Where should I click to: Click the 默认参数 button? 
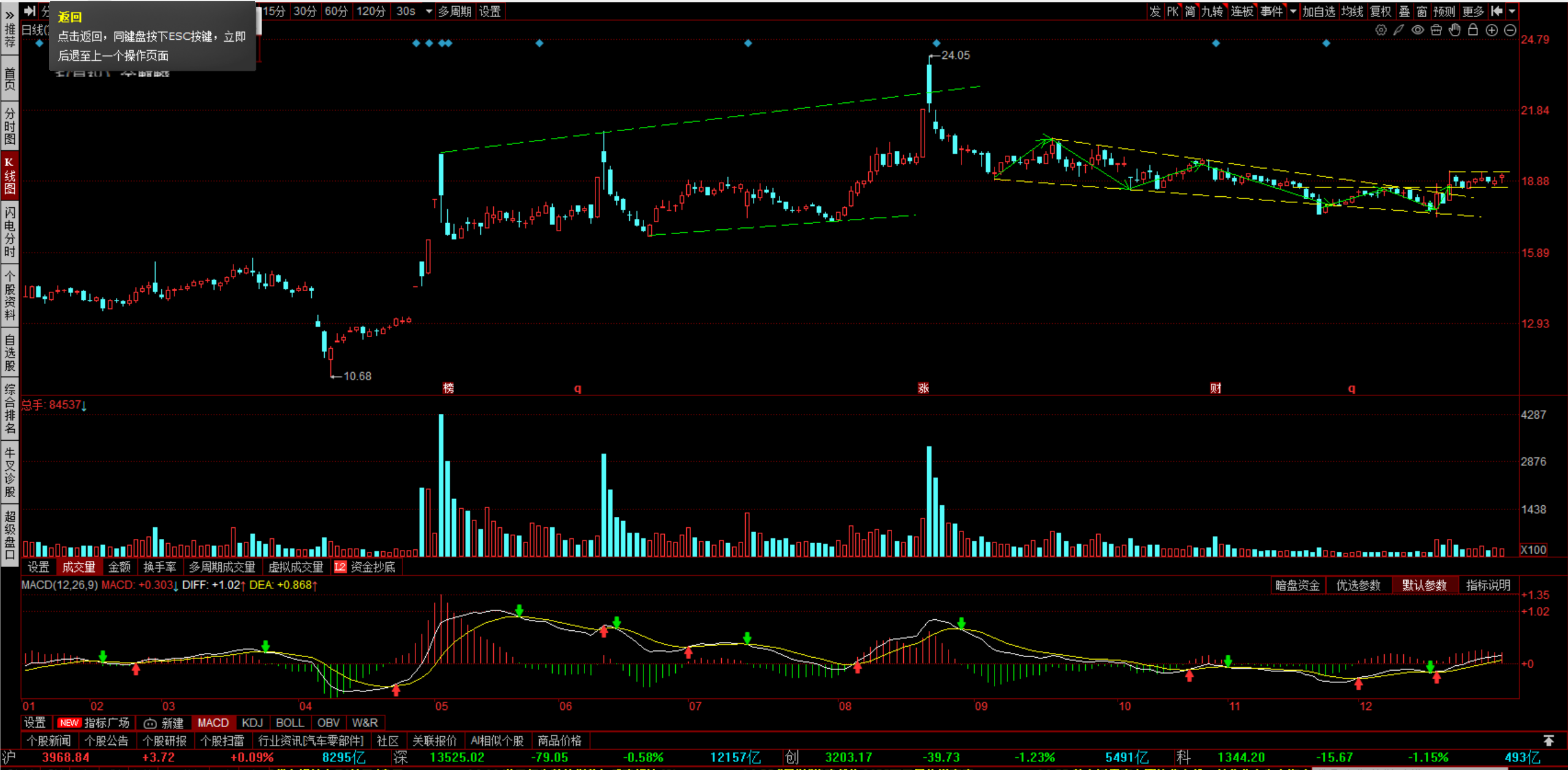(1424, 585)
